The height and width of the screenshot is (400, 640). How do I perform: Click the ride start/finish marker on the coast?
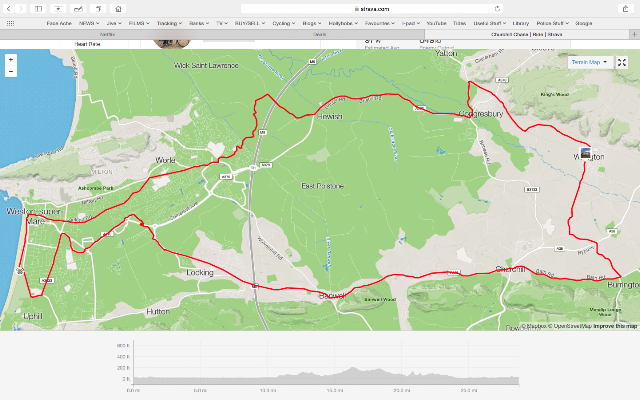coord(20,271)
